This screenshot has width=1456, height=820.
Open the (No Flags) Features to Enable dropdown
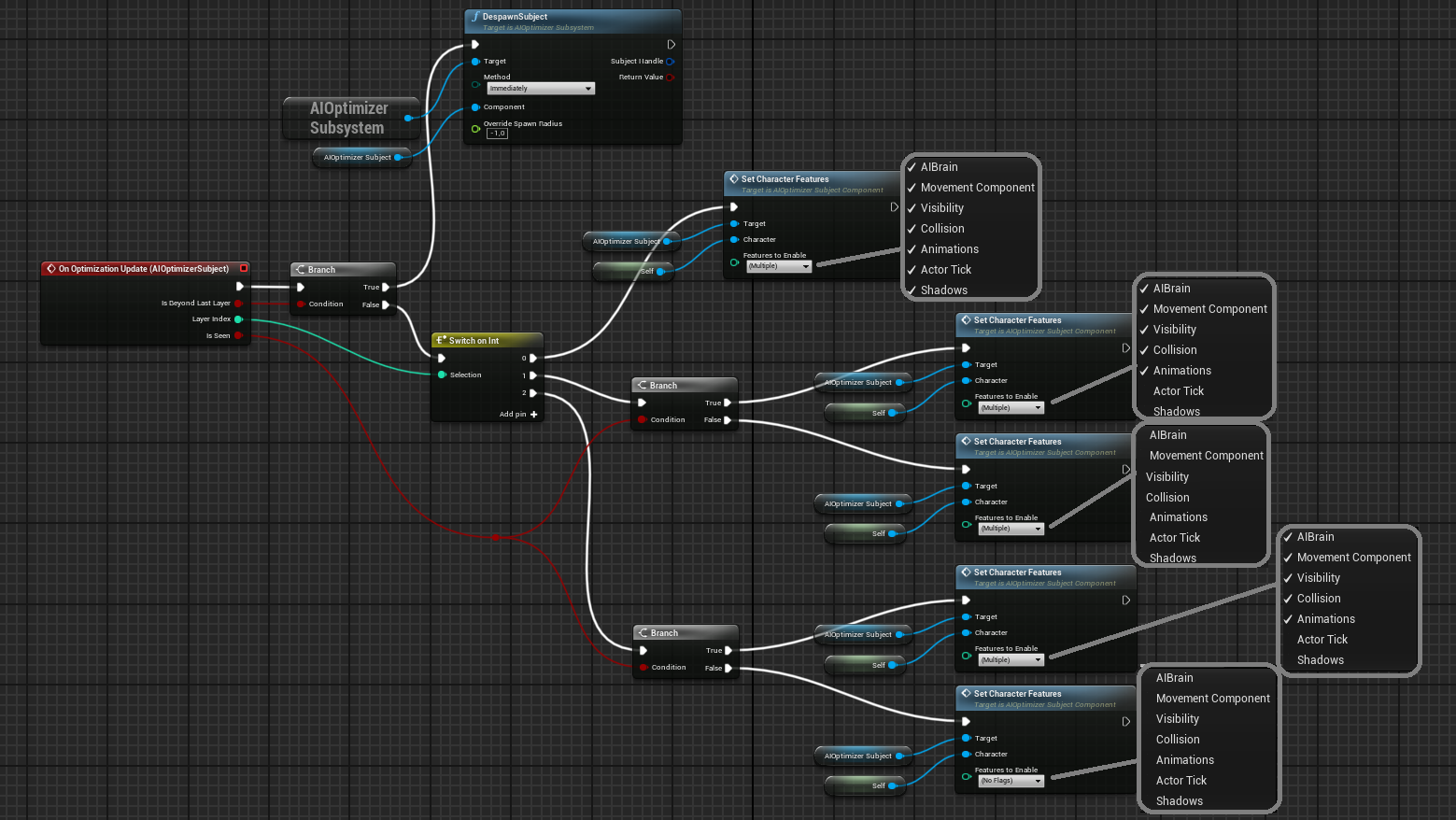1011,781
